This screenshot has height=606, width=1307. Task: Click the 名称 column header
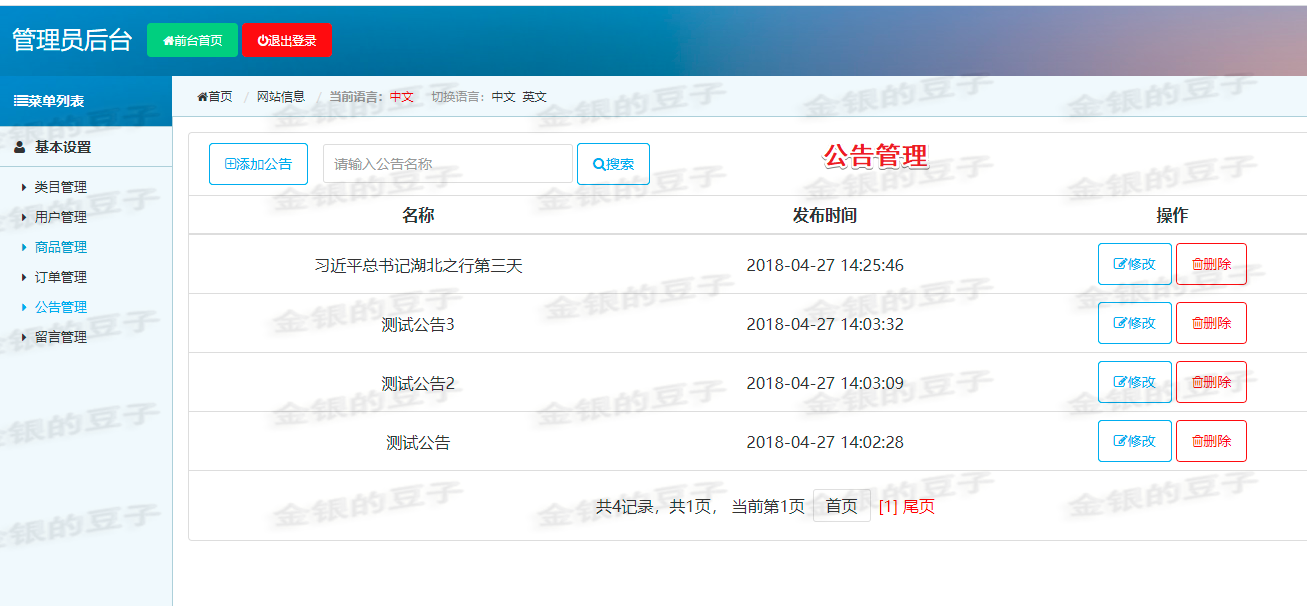pos(418,215)
